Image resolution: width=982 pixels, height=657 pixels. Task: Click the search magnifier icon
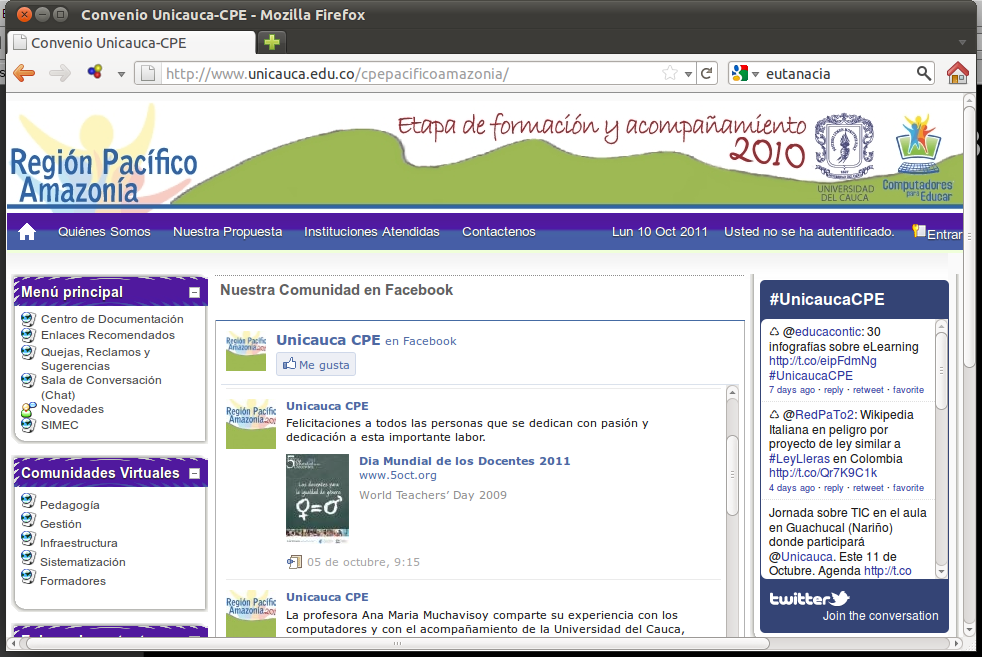pos(923,73)
